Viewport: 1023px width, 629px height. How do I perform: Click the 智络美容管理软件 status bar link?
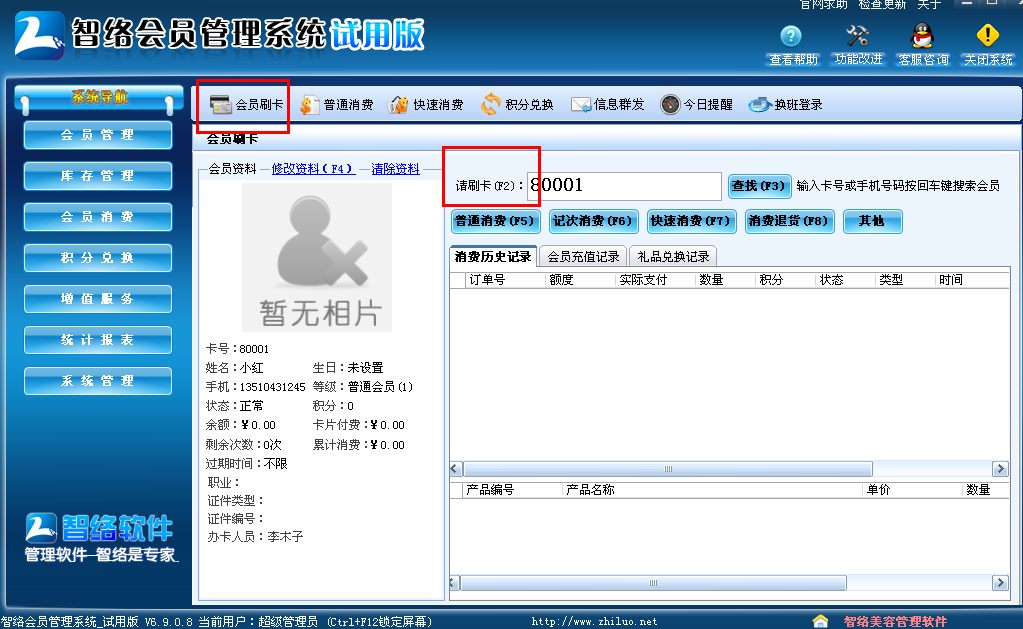pyautogui.click(x=895, y=622)
